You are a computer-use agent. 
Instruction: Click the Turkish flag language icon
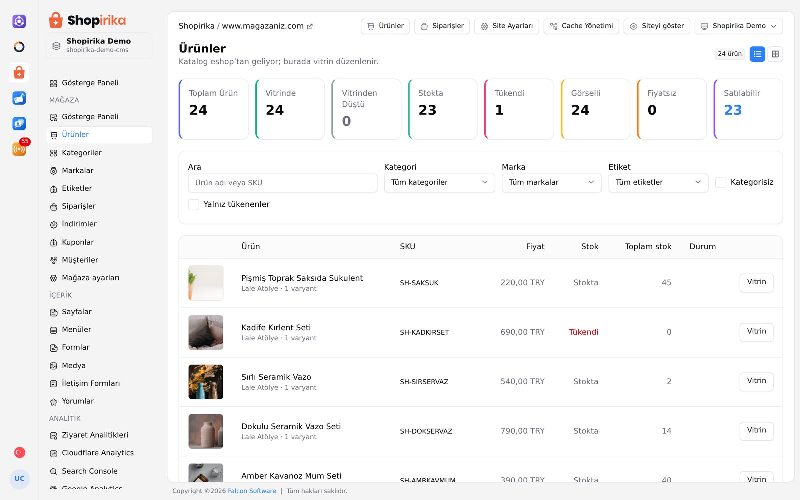click(19, 453)
